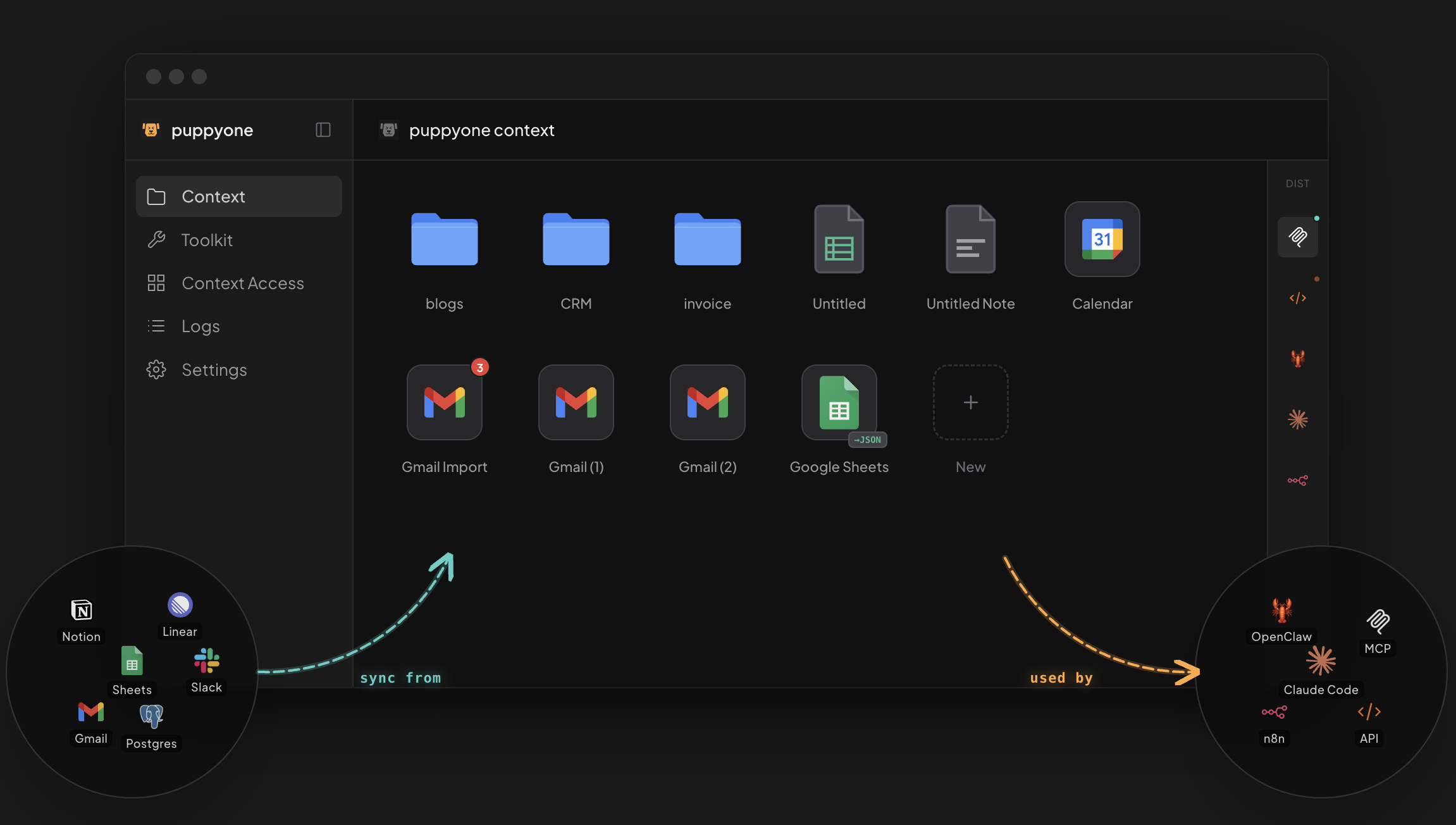Open the Untitled spreadsheet file
Image resolution: width=1456 pixels, height=825 pixels.
point(839,239)
